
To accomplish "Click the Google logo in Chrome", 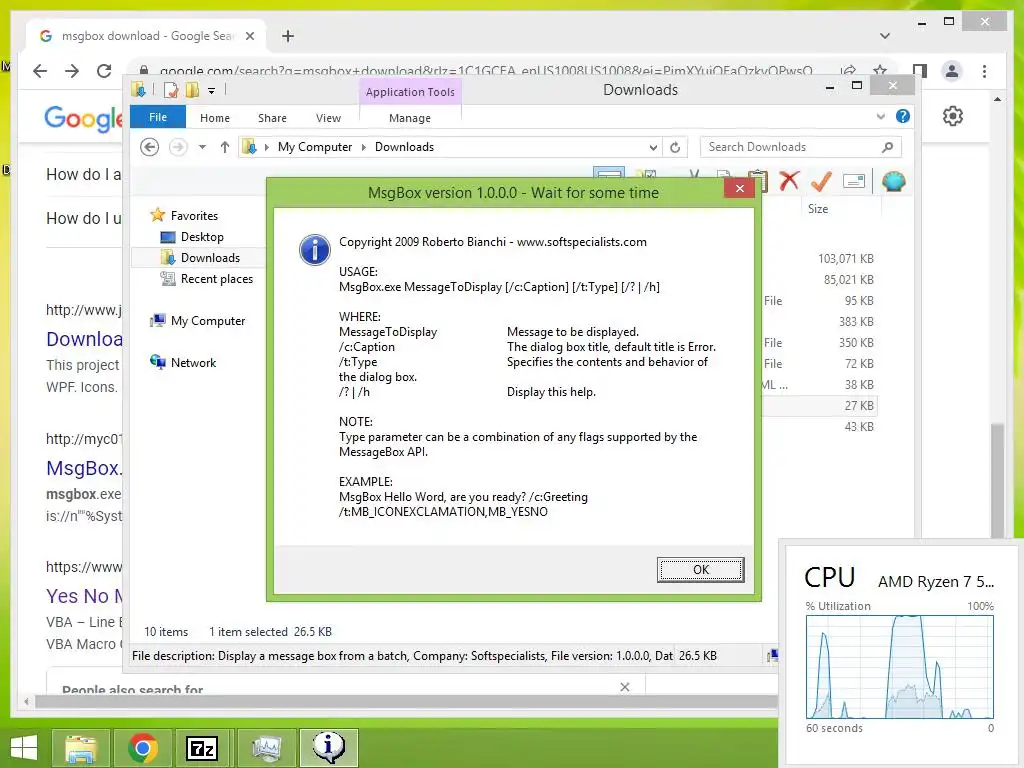I will pos(83,118).
